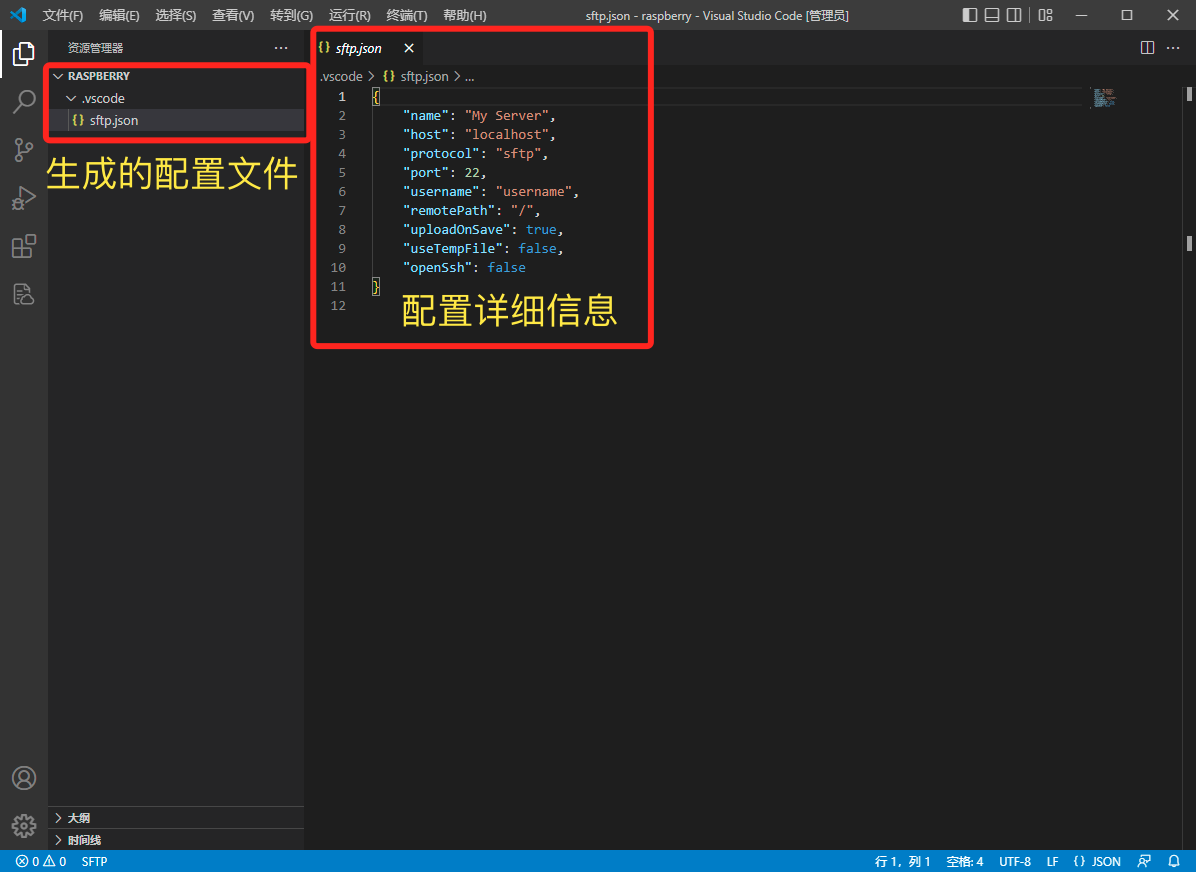
Task: Open the Accounts icon in activity bar
Action: [24, 777]
